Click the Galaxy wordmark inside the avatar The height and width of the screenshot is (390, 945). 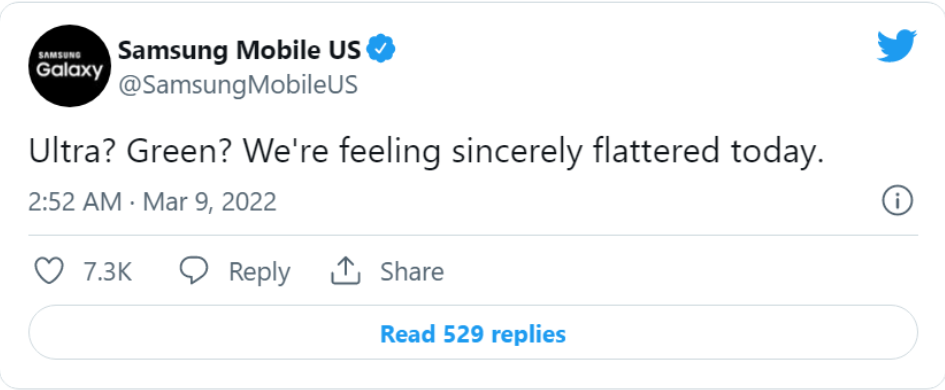coord(71,71)
